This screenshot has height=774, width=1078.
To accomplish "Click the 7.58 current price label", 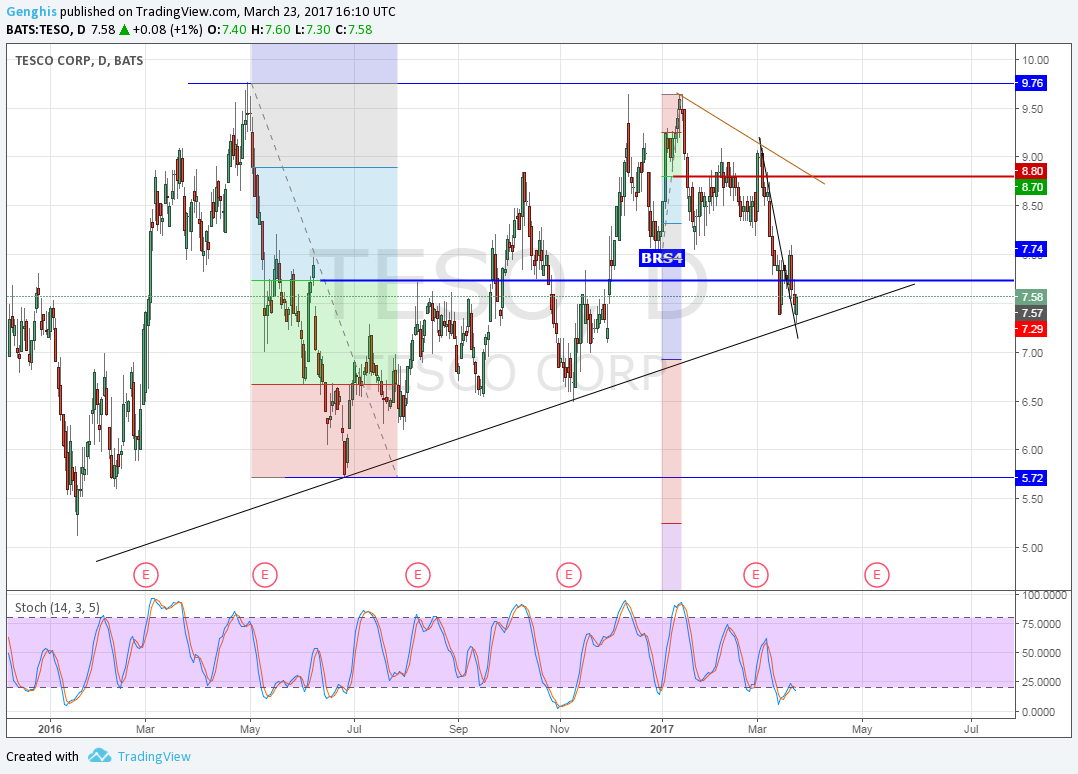I will (x=1031, y=297).
